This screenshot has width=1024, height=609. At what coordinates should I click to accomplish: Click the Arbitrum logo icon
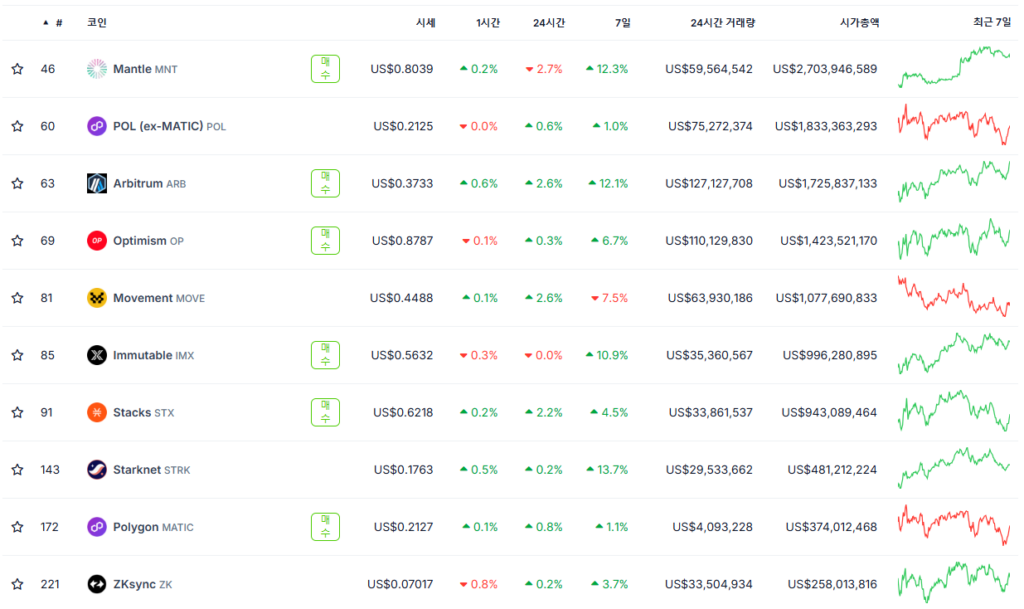pyautogui.click(x=97, y=184)
